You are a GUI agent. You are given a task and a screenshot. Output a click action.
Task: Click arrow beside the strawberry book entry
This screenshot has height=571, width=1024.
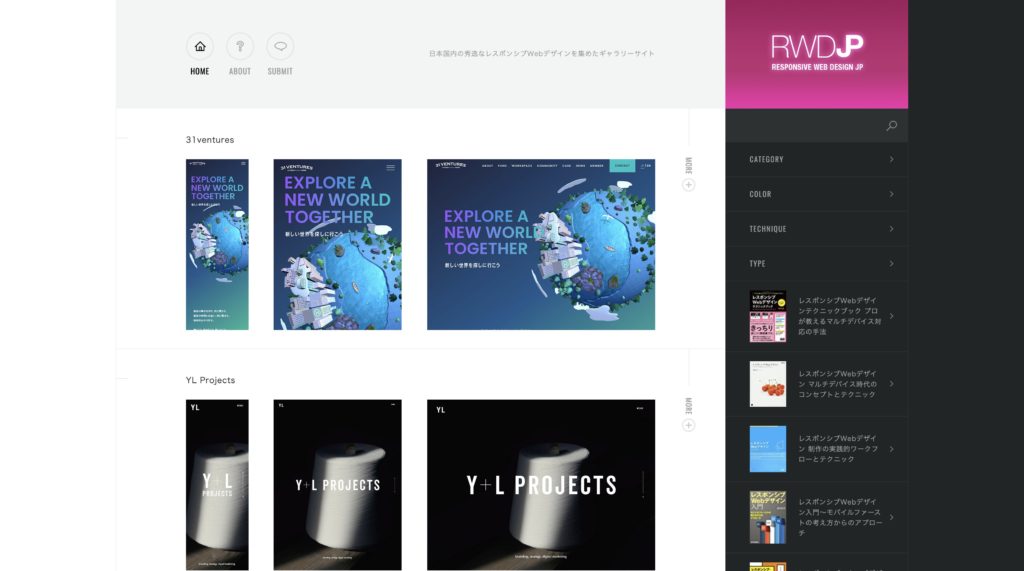pyautogui.click(x=891, y=384)
